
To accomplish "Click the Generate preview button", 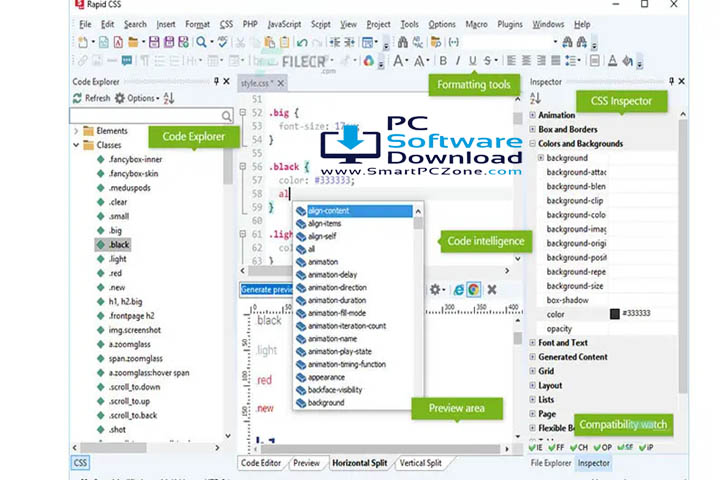I will [266, 289].
